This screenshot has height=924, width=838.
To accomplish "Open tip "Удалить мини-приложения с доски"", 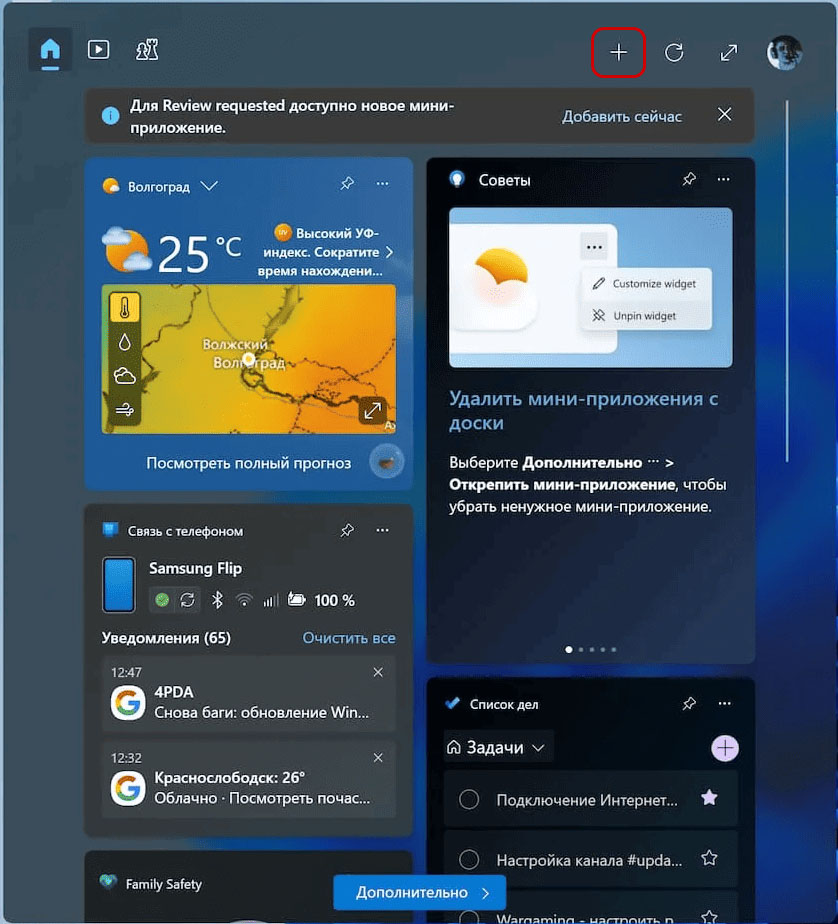I will pos(583,411).
